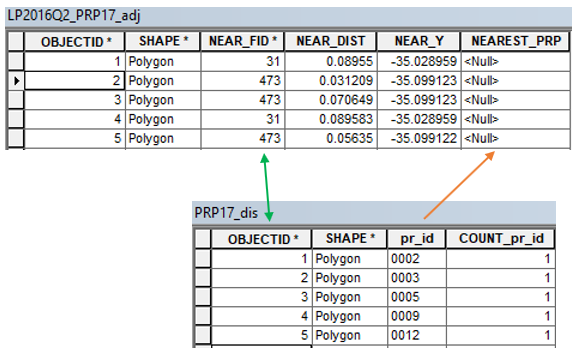Click the pr_id cell 0009
This screenshot has width=581, height=360.
(417, 316)
